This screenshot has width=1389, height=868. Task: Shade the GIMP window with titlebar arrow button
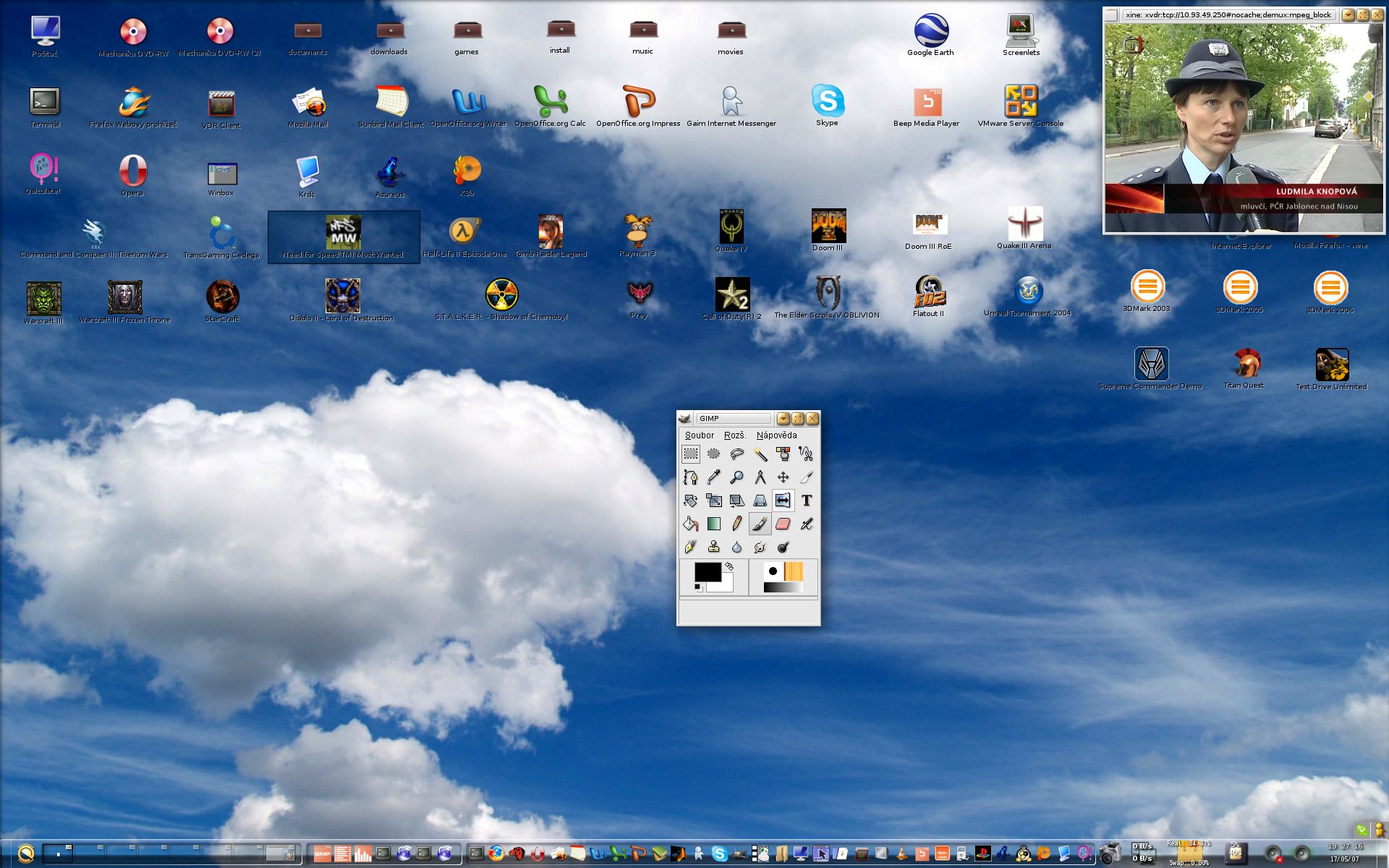783,419
